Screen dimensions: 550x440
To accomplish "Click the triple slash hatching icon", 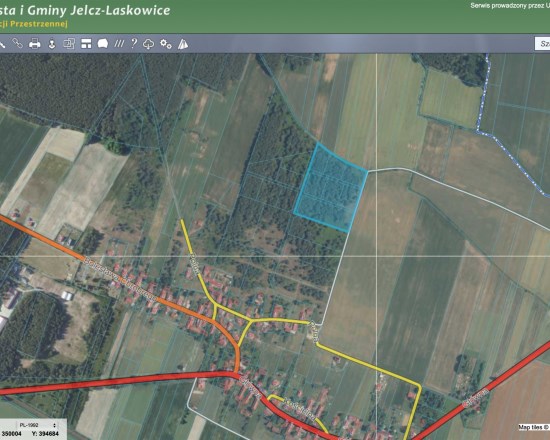I will click(x=119, y=44).
